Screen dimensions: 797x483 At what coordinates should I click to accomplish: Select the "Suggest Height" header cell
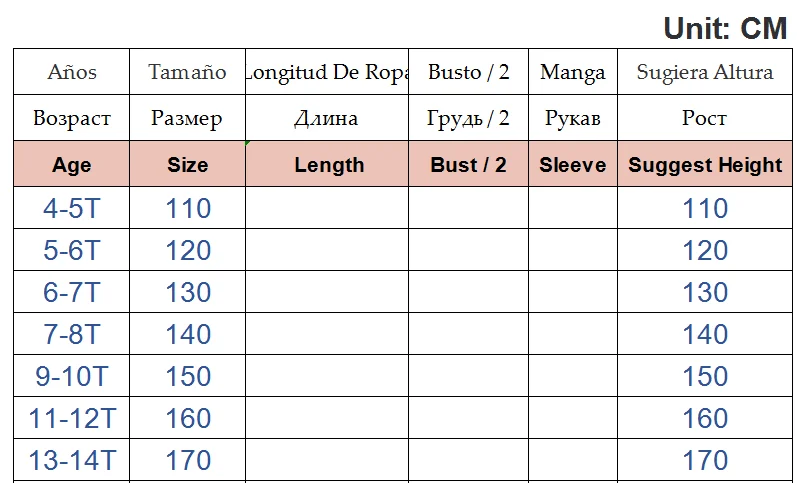click(x=705, y=165)
